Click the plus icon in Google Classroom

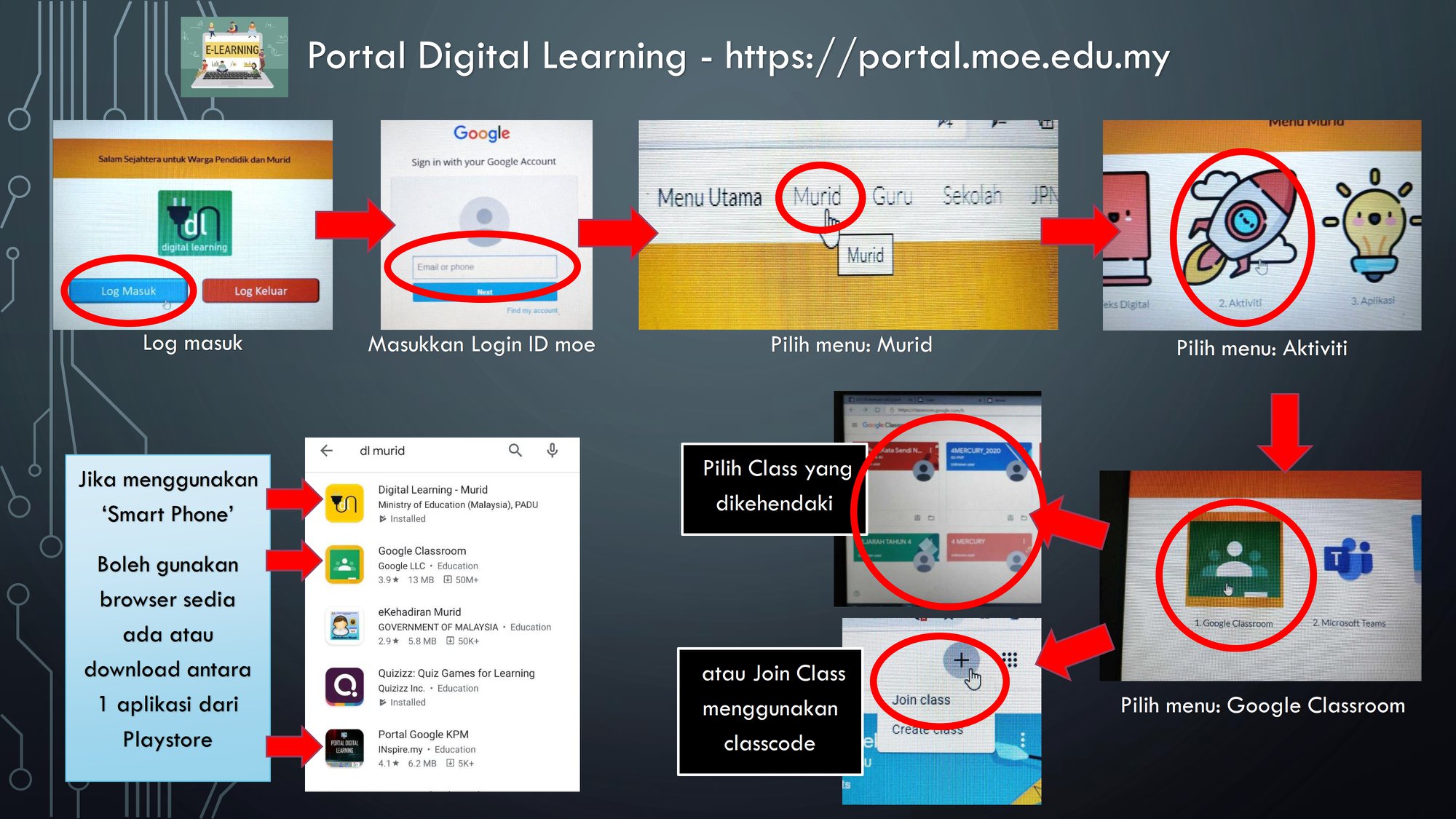(x=961, y=660)
